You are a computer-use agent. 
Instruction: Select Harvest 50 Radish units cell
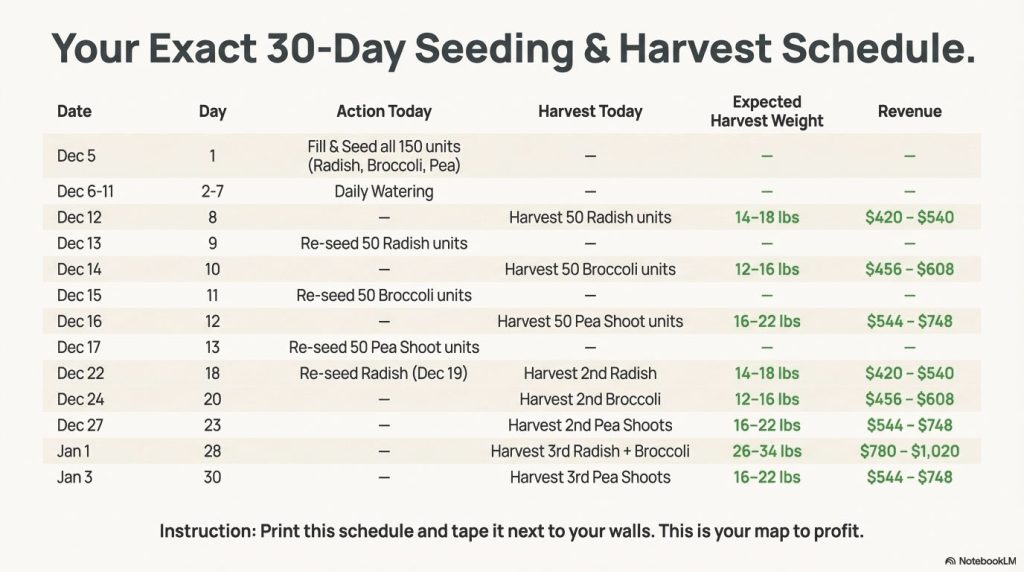click(590, 217)
